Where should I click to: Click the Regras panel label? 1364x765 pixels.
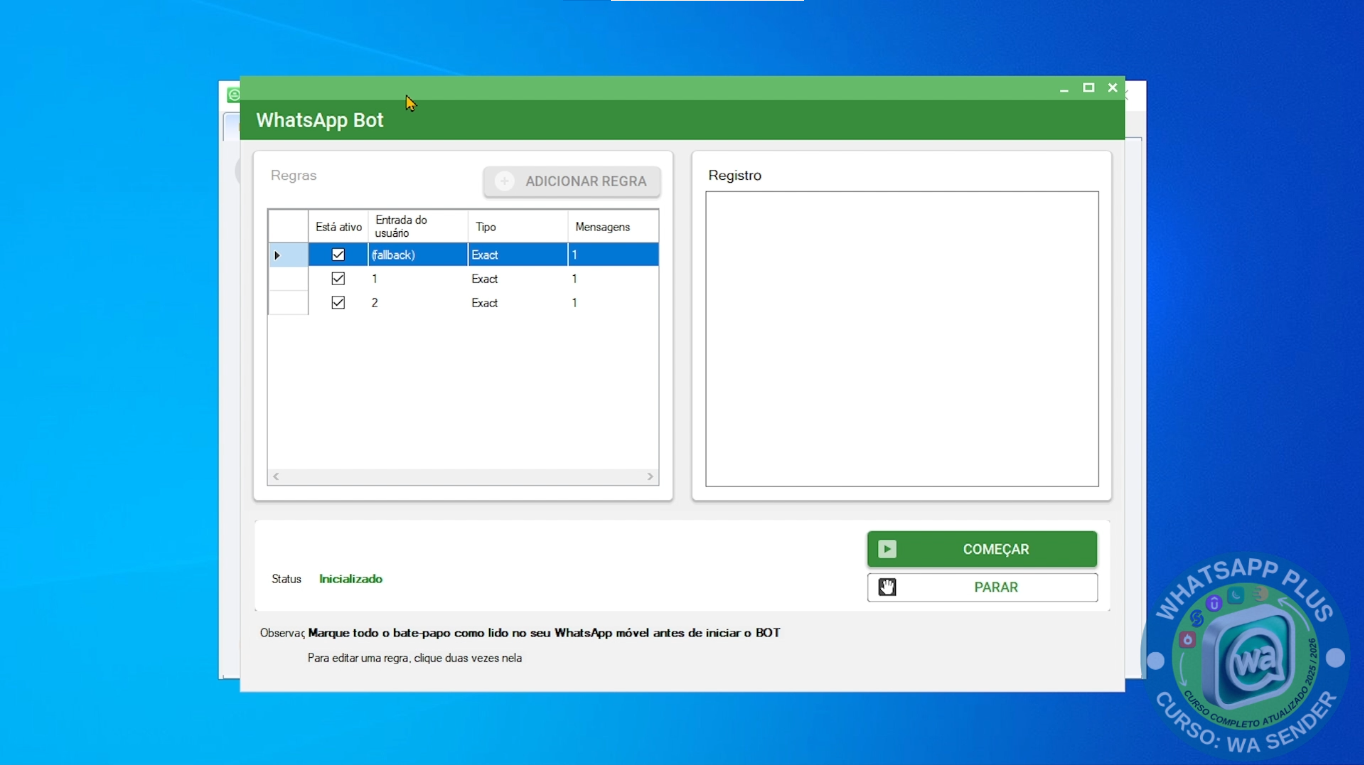[294, 175]
